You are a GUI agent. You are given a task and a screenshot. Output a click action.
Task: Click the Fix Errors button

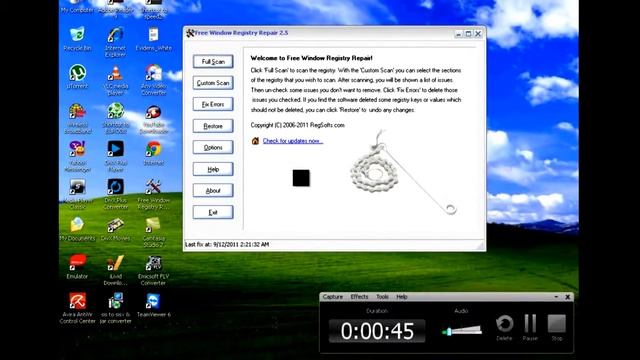coord(213,104)
